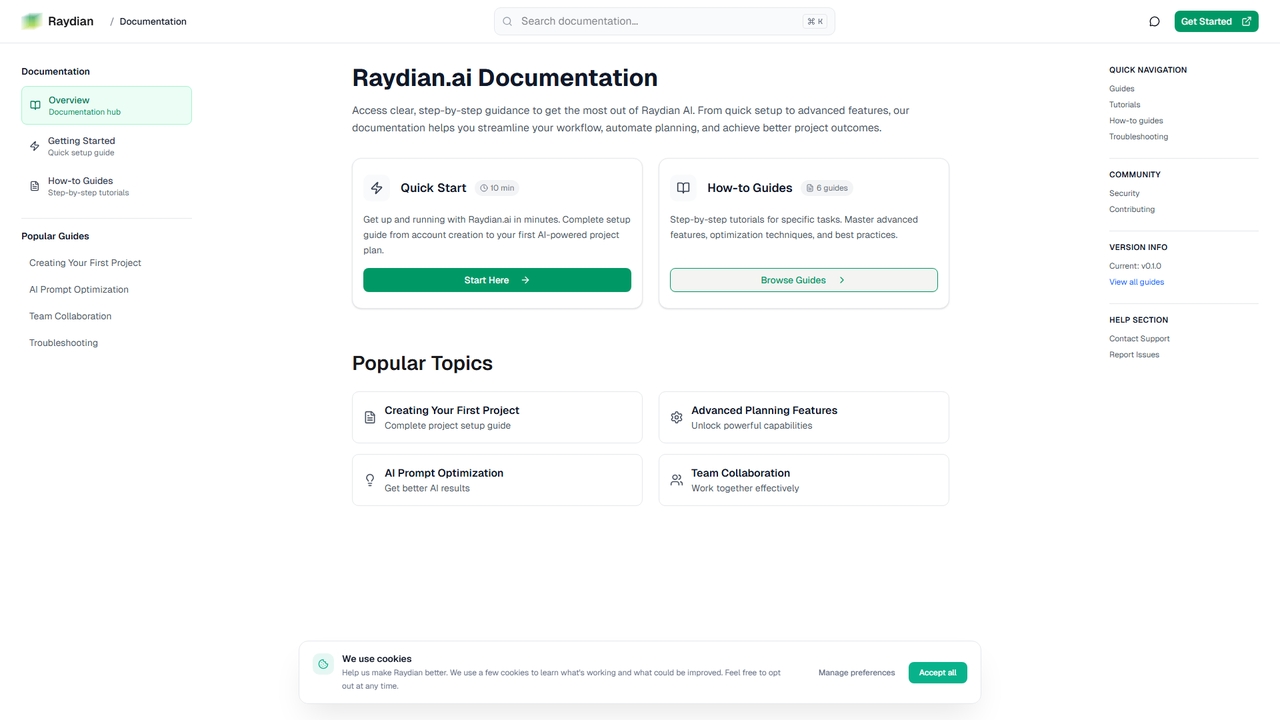Focus the Search documentation field
Screen dimensions: 1280x720
coord(664,21)
